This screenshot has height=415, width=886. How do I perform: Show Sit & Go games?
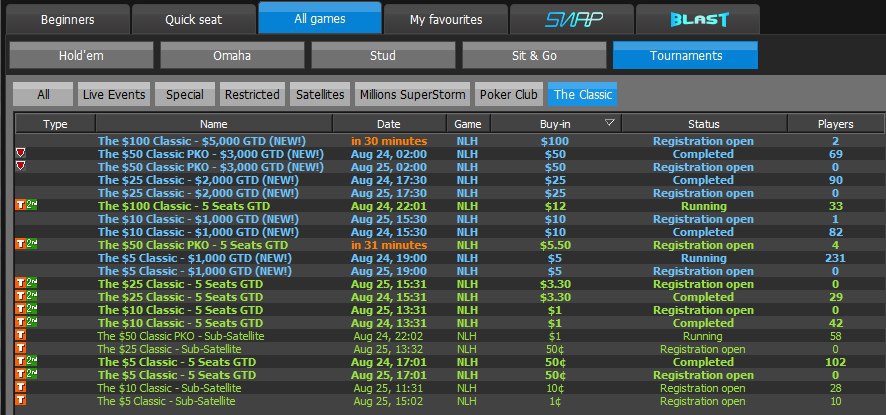point(534,55)
